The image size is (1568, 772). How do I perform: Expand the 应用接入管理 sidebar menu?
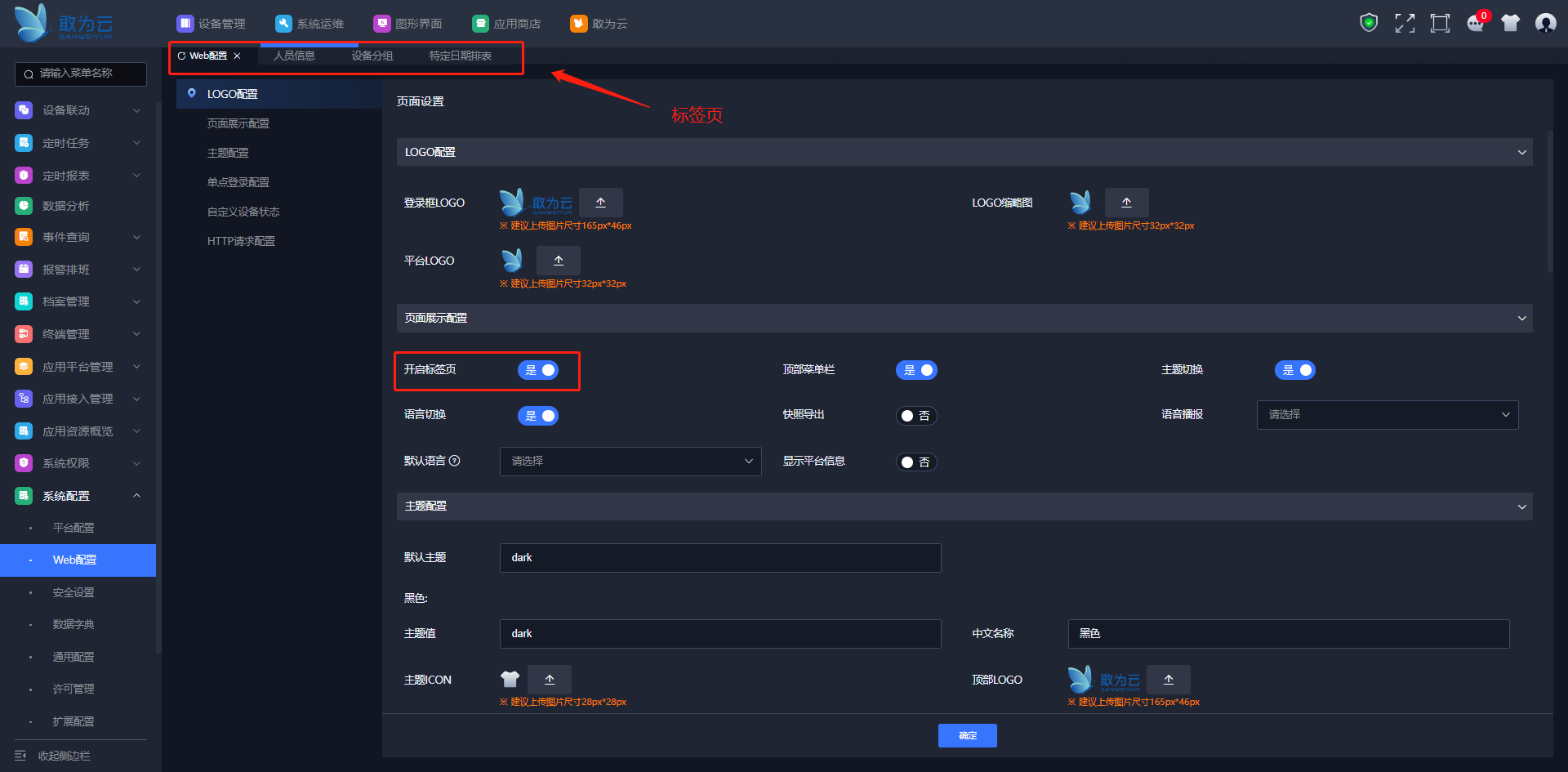78,399
